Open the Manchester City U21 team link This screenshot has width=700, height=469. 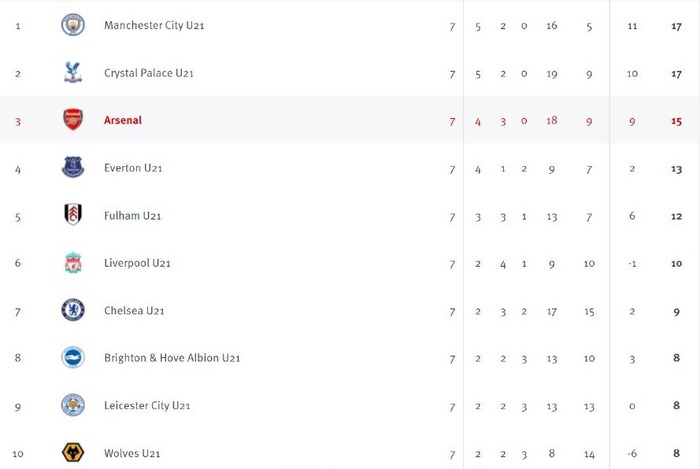(154, 25)
